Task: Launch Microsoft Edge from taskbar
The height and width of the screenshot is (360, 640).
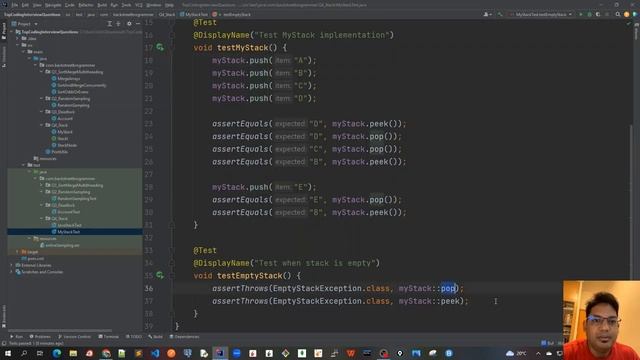Action: click(x=57, y=353)
